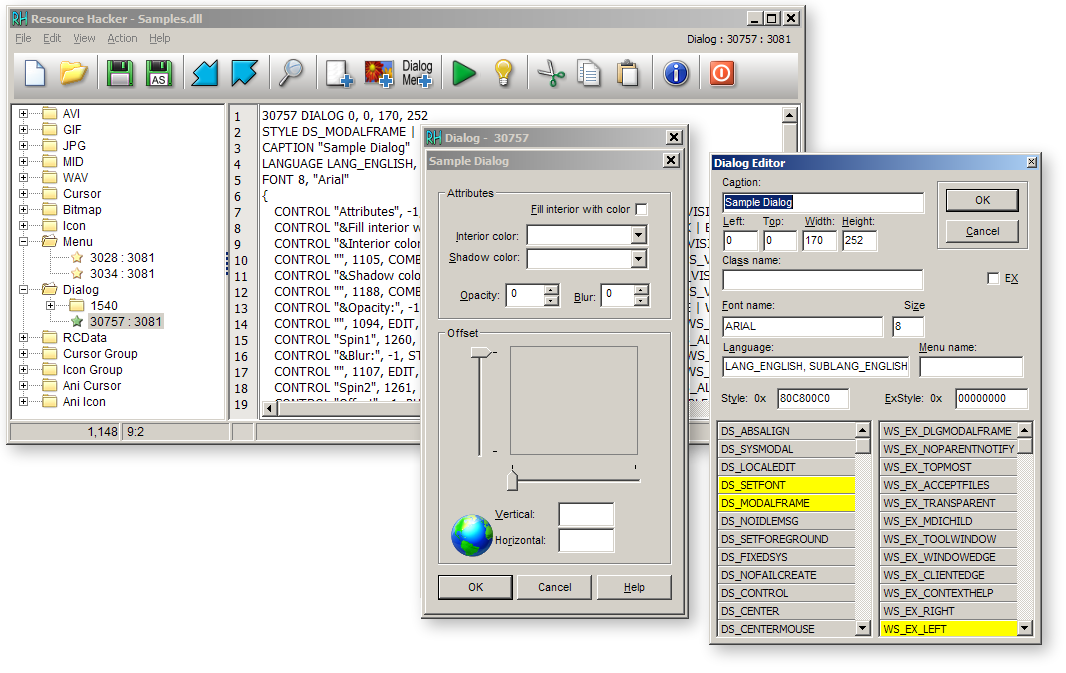Open the File menu
This screenshot has width=1066, height=673.
[23, 38]
